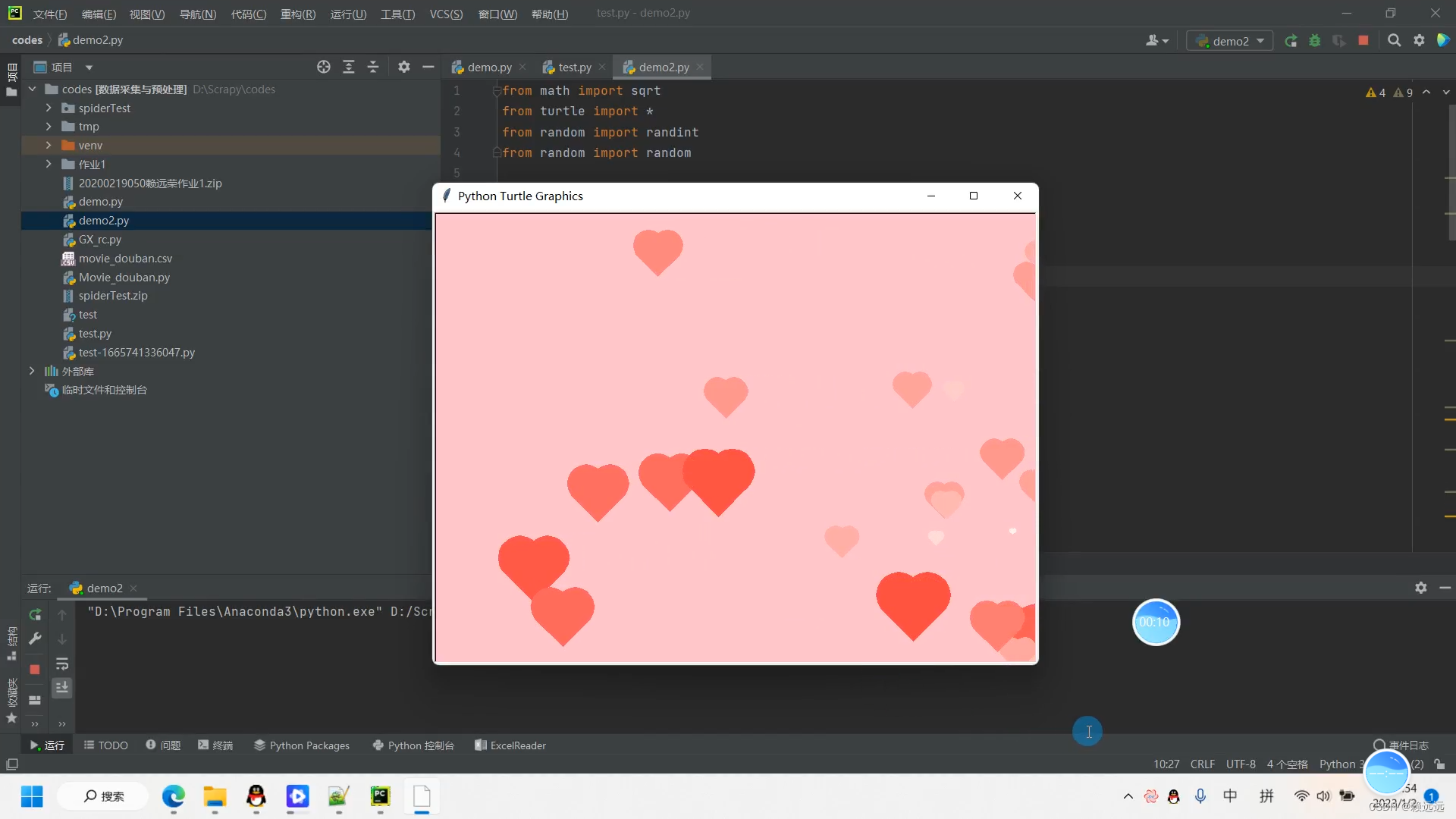Open Microsoft Edge from the taskbar
The width and height of the screenshot is (1456, 819).
coord(174,796)
